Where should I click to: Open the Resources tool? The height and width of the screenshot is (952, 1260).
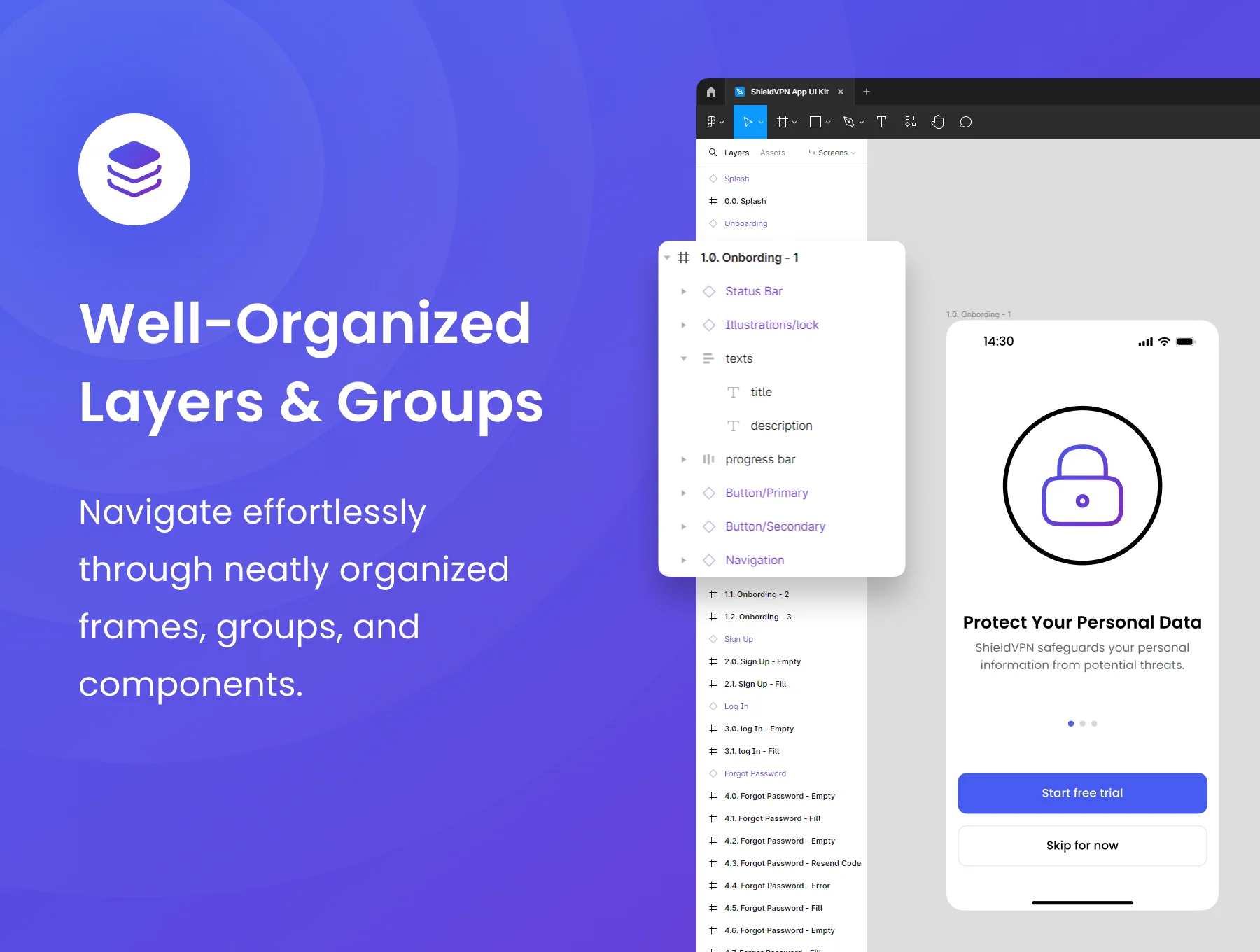tap(910, 122)
